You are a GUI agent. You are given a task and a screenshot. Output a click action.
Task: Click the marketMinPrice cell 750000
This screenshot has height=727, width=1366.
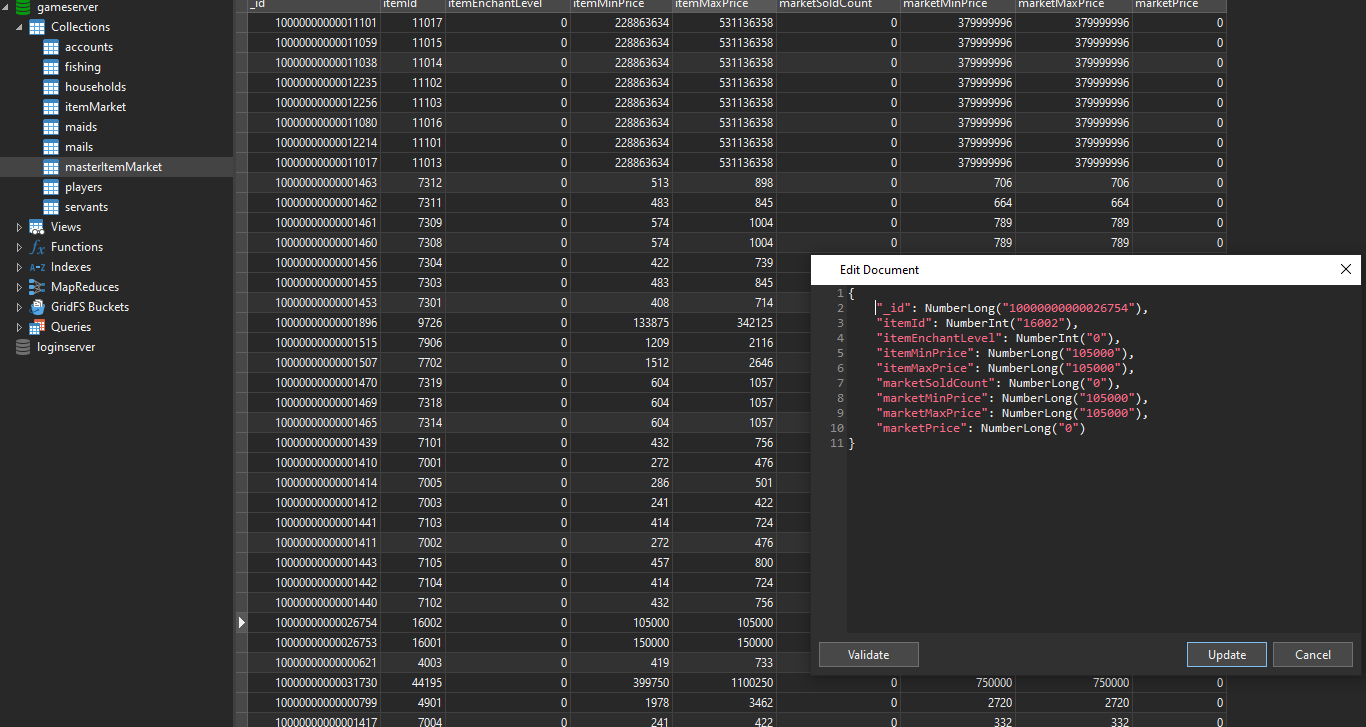point(958,683)
